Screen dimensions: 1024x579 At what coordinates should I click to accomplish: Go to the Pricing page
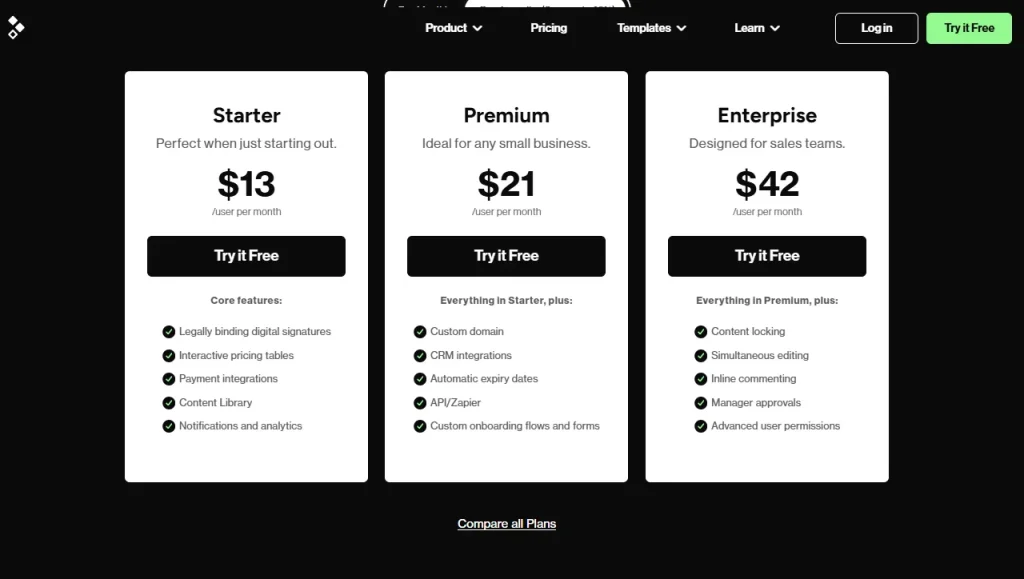548,28
